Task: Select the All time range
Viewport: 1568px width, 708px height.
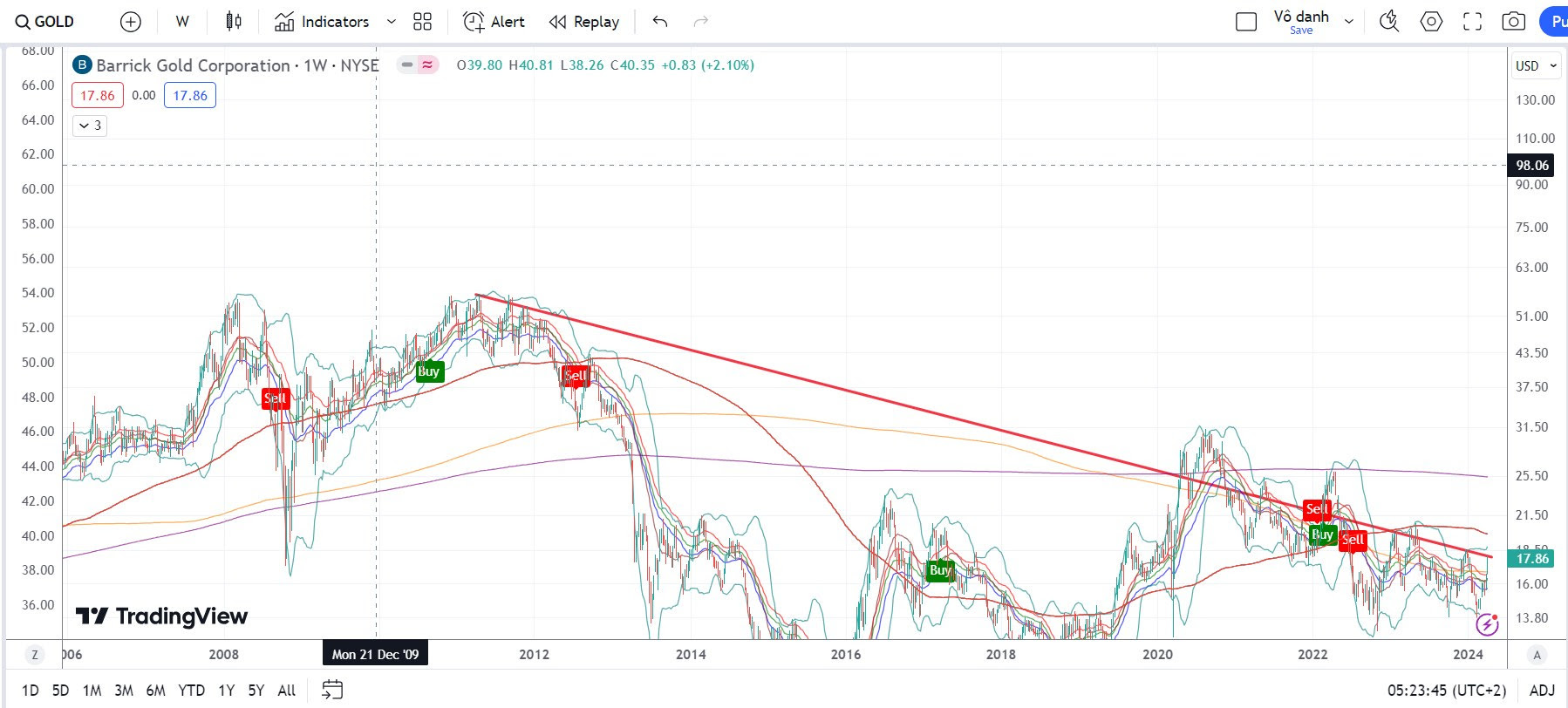Action: coord(286,691)
